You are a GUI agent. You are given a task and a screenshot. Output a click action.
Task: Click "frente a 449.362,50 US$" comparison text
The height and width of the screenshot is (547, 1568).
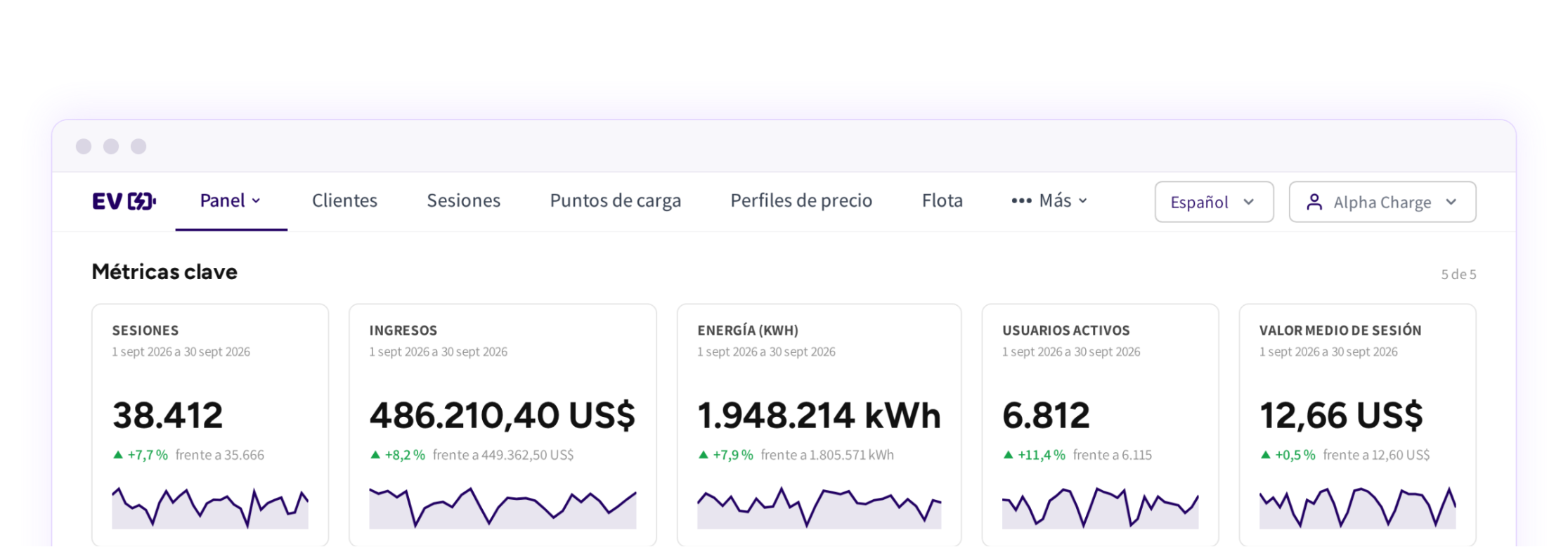pos(503,455)
